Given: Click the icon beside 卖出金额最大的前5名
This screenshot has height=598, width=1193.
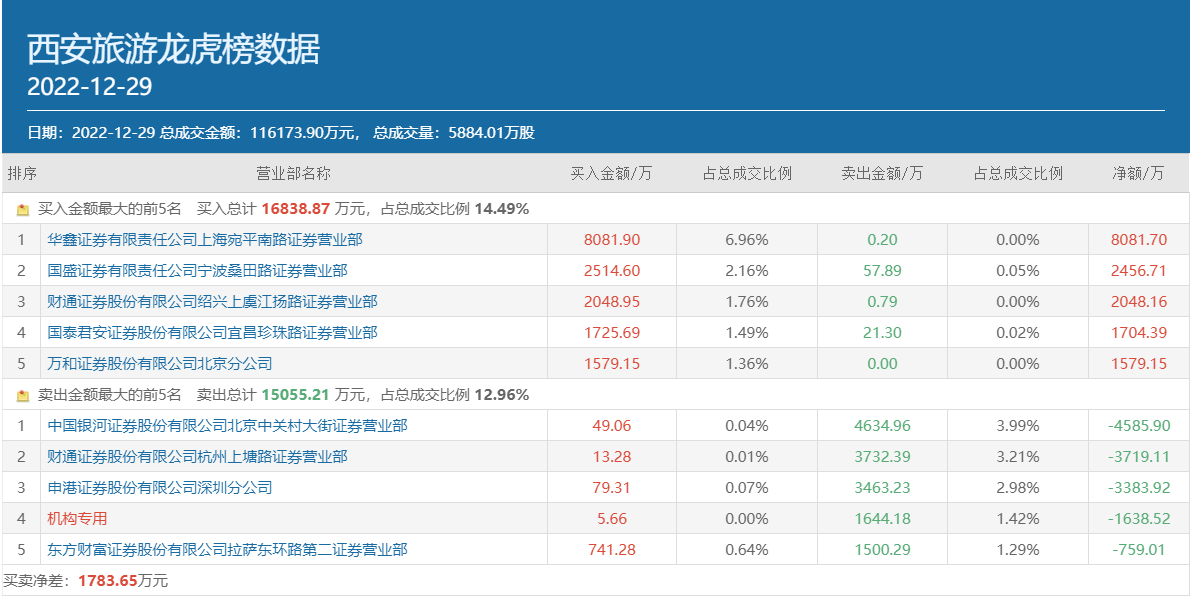Looking at the screenshot, I should (23, 395).
